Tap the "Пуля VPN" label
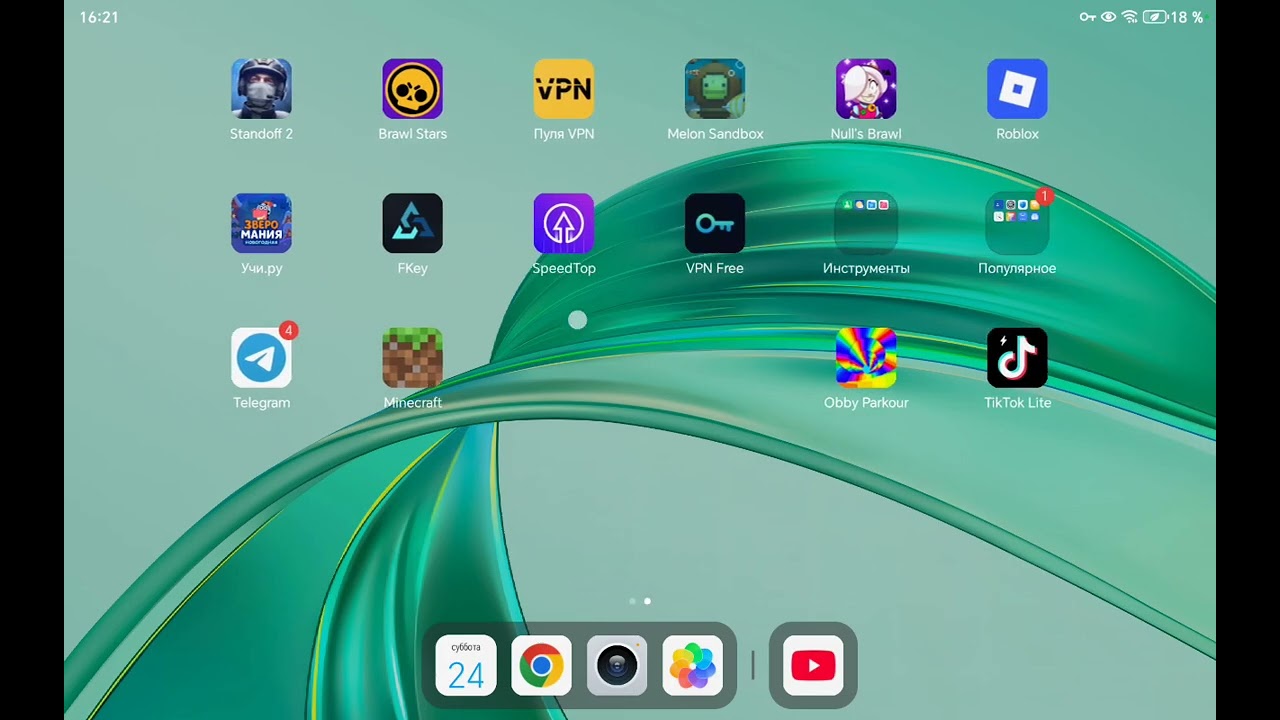The height and width of the screenshot is (720, 1280). (x=564, y=134)
